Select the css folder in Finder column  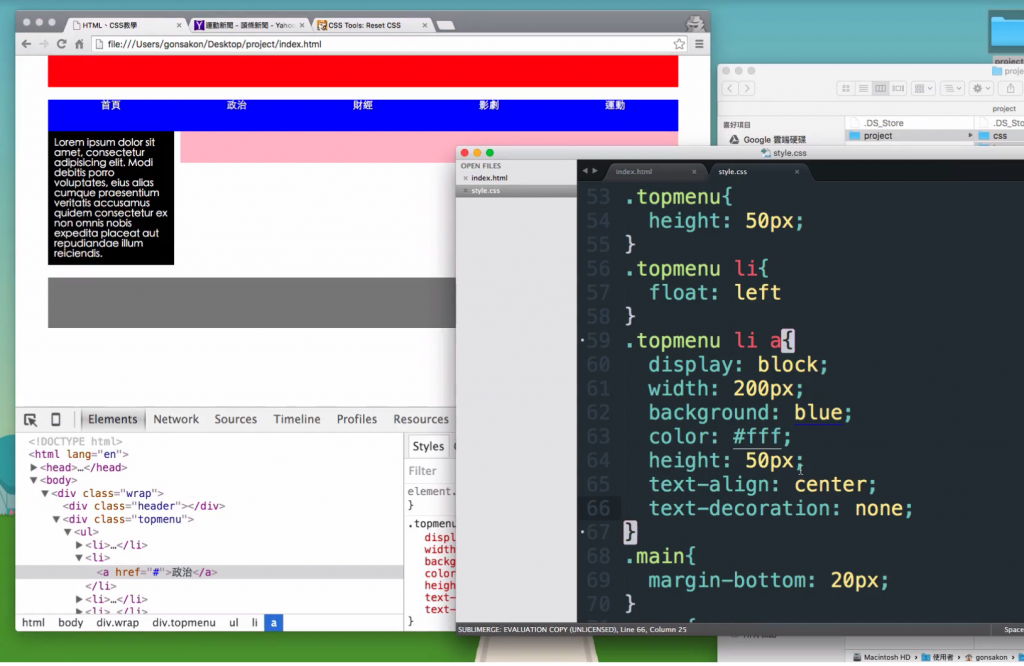coord(1000,136)
